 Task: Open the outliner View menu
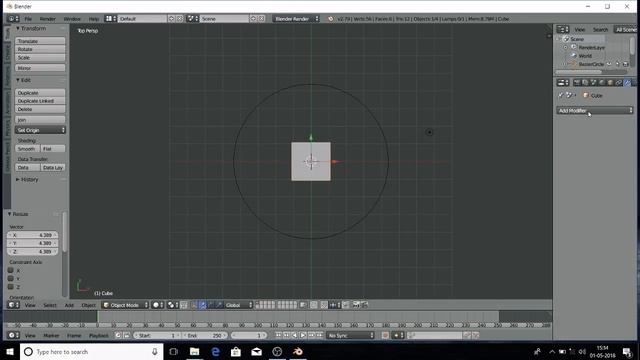point(580,29)
